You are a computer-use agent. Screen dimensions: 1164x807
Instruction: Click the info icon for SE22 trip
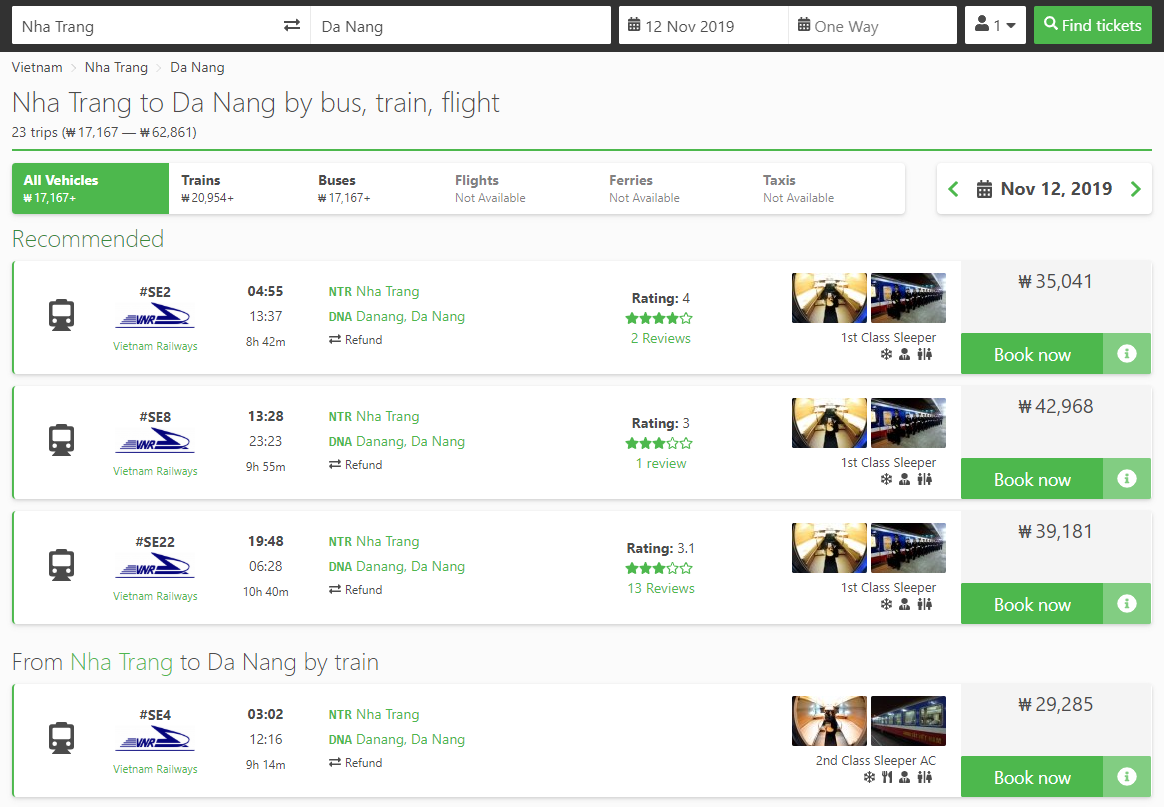click(1127, 604)
